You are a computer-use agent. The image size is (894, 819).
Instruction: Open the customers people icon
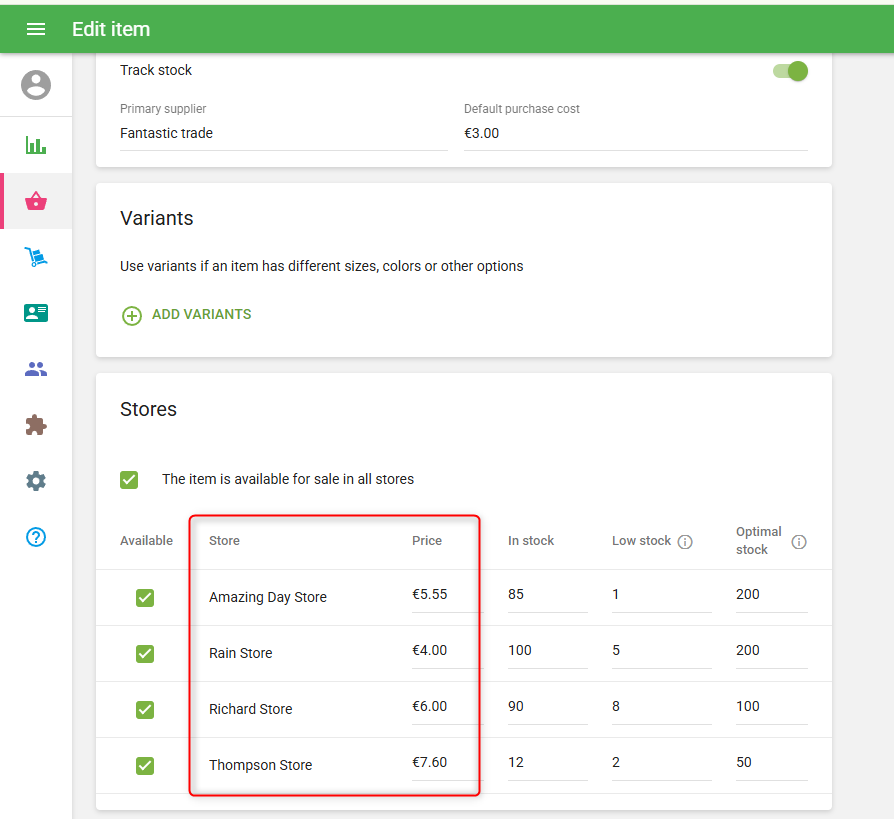coord(36,369)
